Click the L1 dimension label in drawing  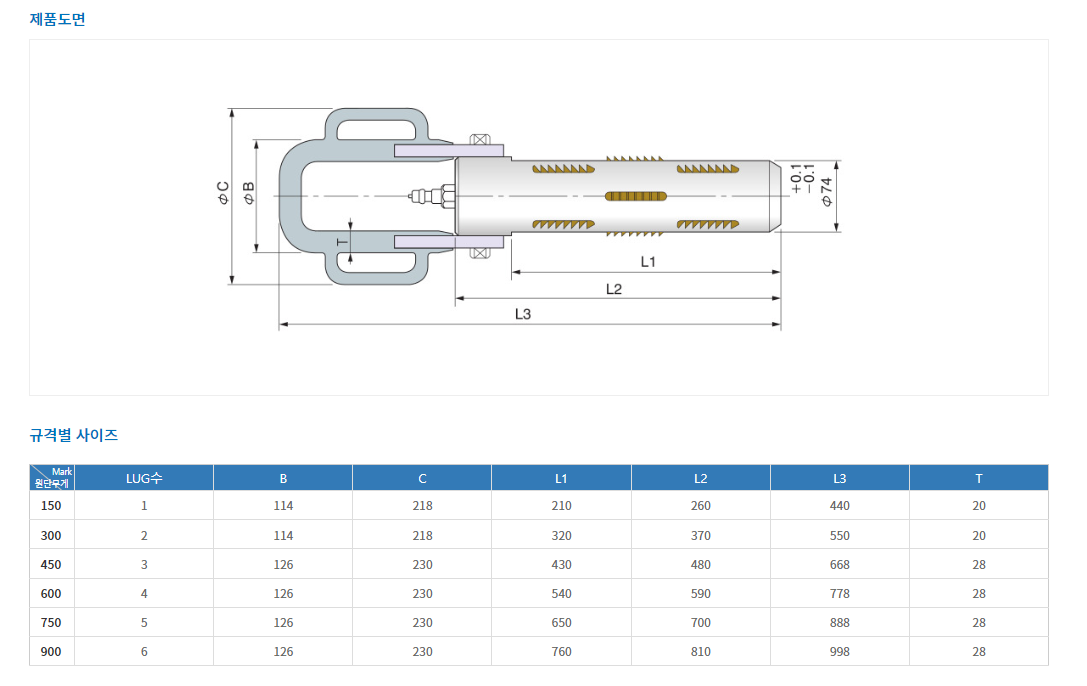647,261
